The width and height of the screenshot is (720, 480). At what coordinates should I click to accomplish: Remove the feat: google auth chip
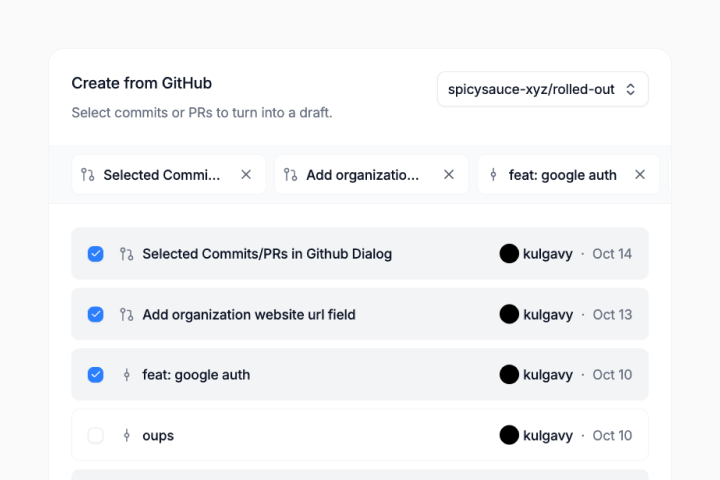640,175
